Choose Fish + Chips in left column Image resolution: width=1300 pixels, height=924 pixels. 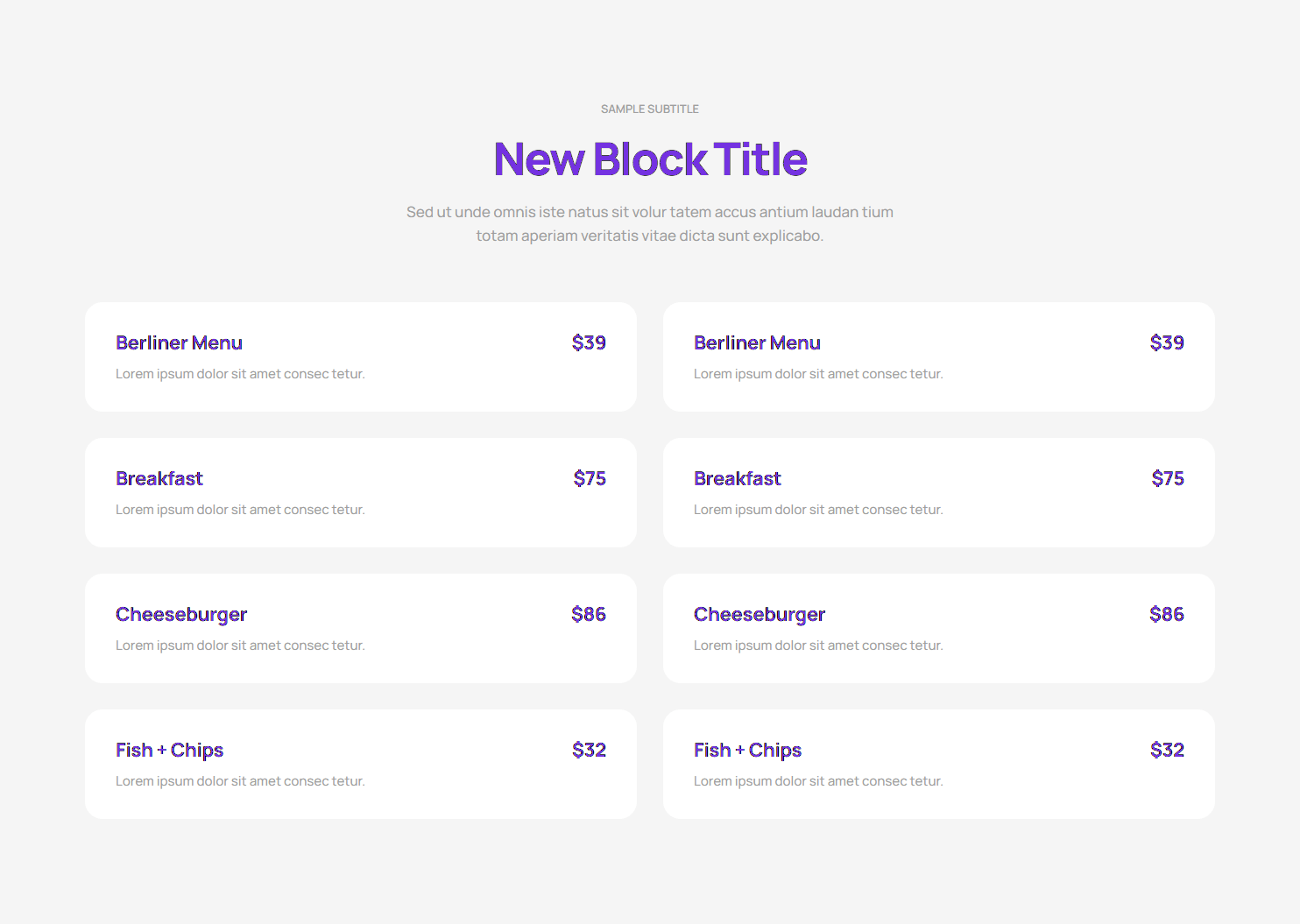point(169,751)
